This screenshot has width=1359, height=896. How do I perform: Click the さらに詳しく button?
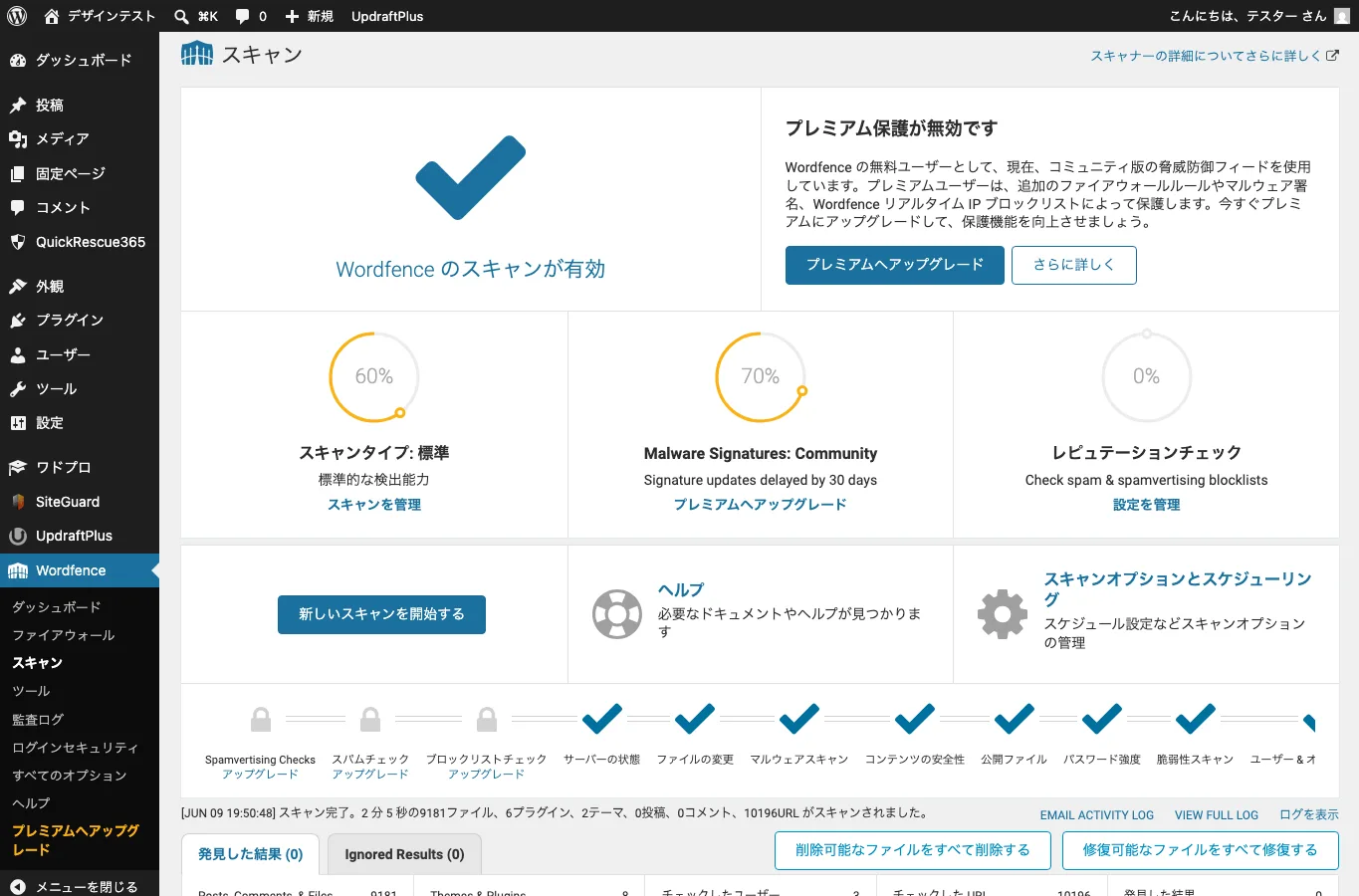pos(1074,265)
